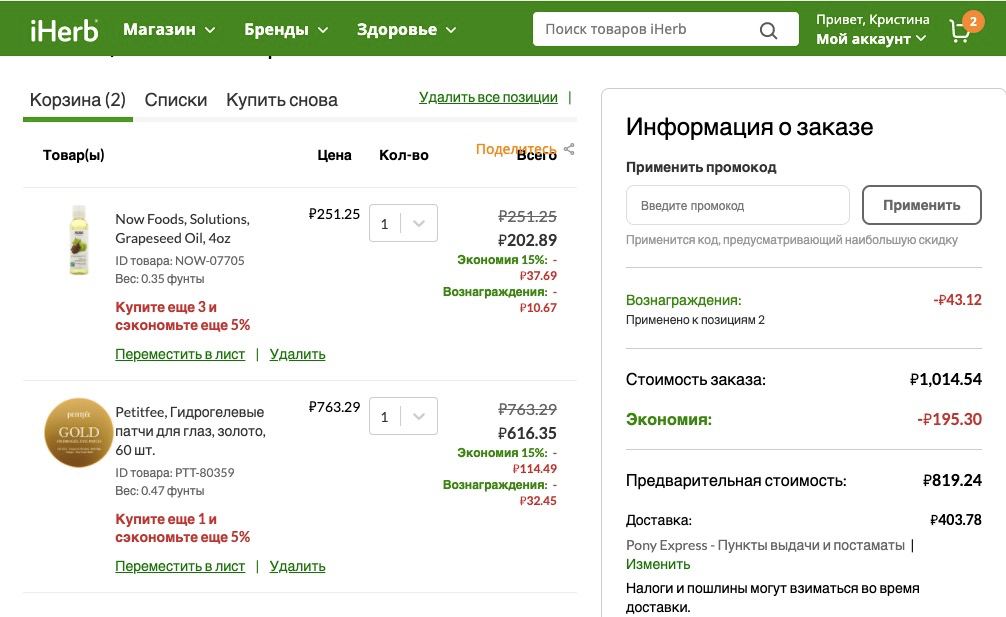This screenshot has height=617, width=1006.
Task: Move Petitfee patches to list
Action: (x=180, y=566)
